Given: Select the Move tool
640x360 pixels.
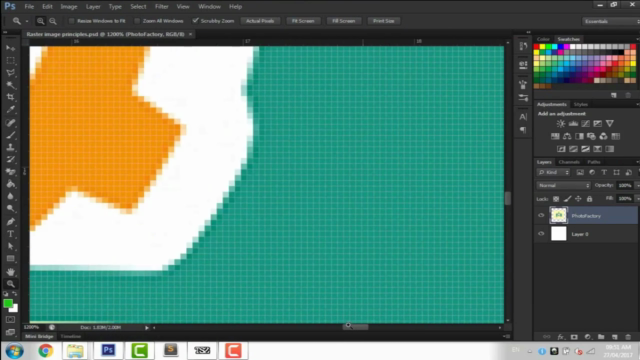Looking at the screenshot, I should coord(11,48).
